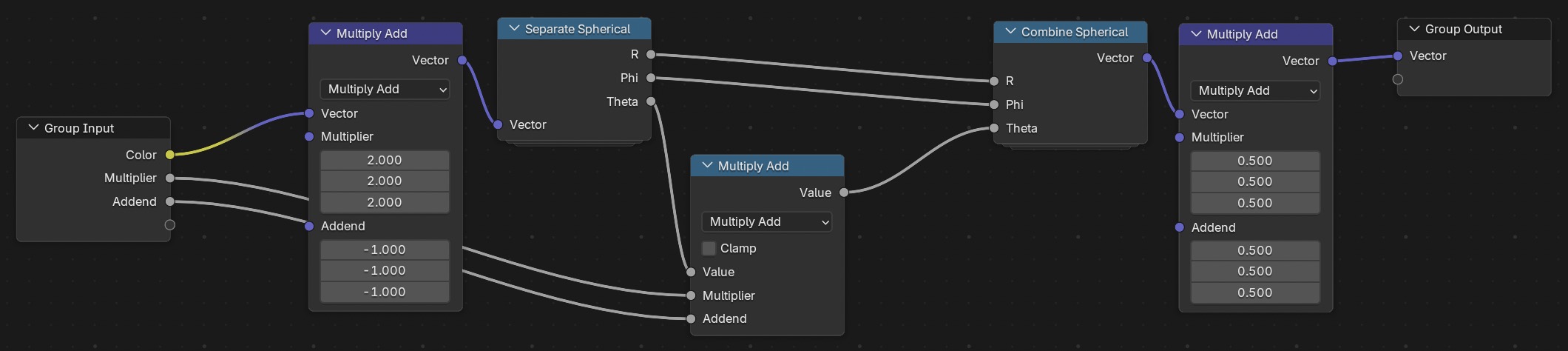Click the R input socket on Combine Spherical

(x=994, y=81)
